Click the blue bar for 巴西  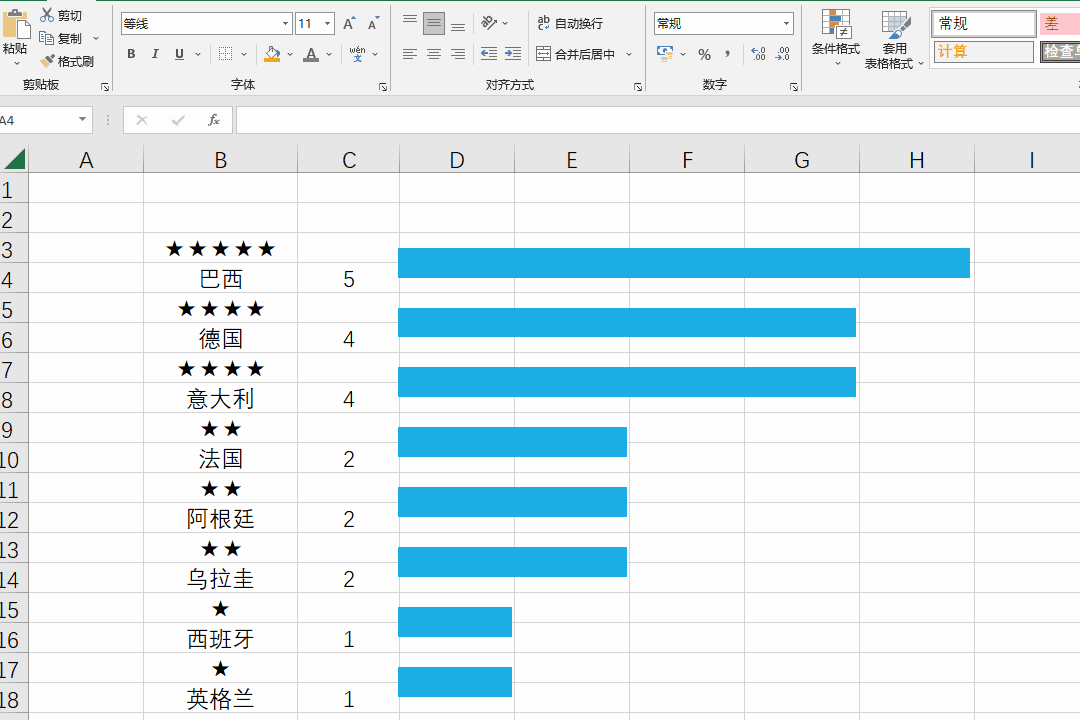(x=684, y=263)
